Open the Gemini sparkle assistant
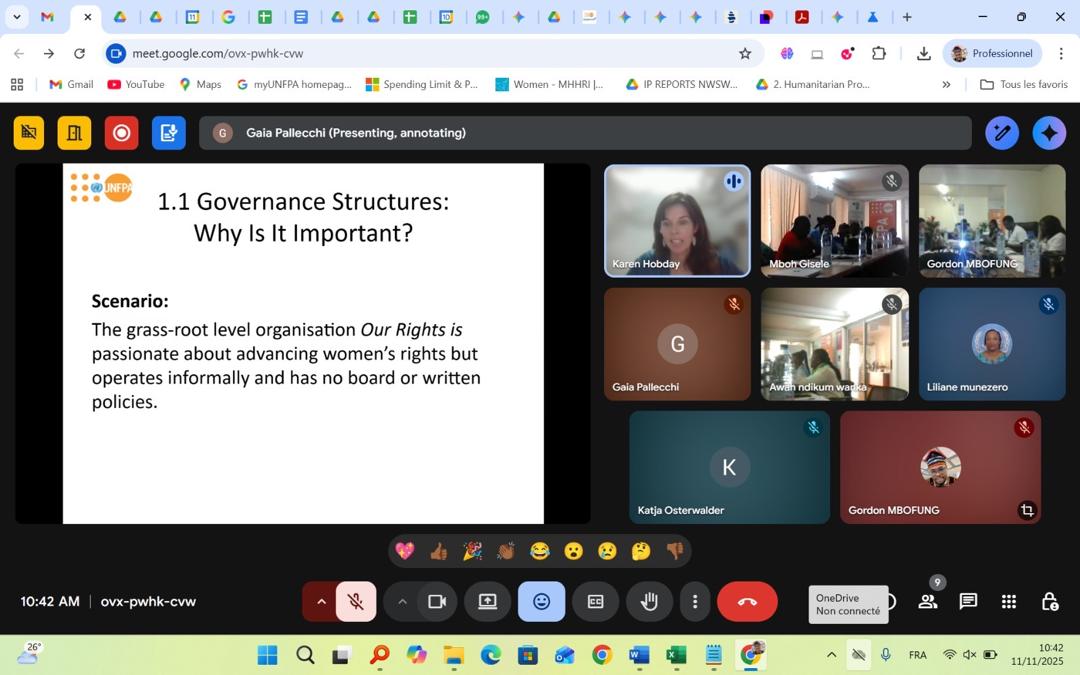The width and height of the screenshot is (1080, 675). pyautogui.click(x=1048, y=132)
